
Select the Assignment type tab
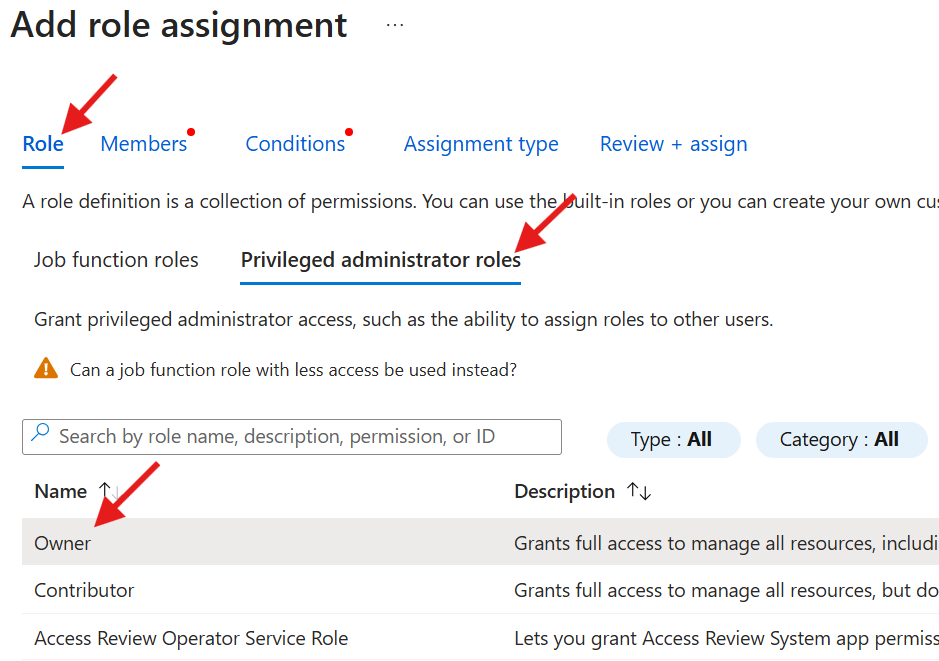pos(481,144)
